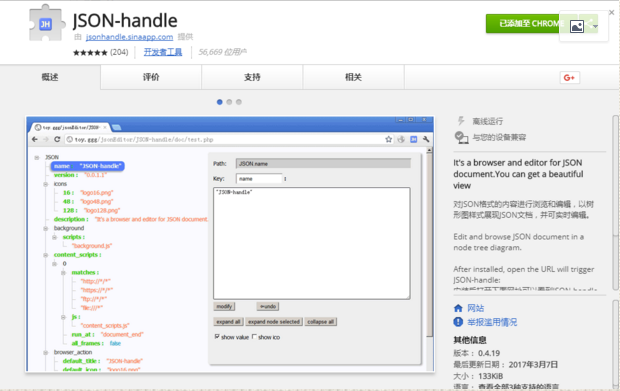Collapse the js tree node

pyautogui.click(x=63, y=317)
